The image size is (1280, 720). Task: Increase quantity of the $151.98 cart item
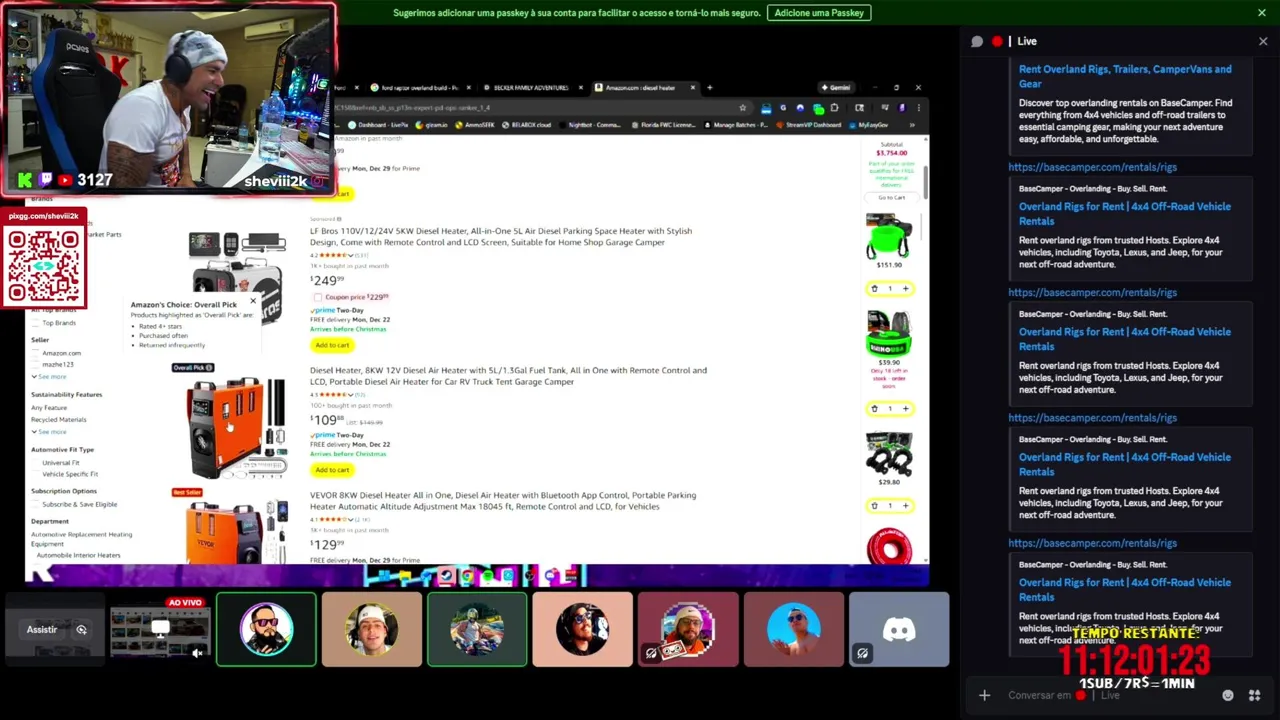[906, 289]
